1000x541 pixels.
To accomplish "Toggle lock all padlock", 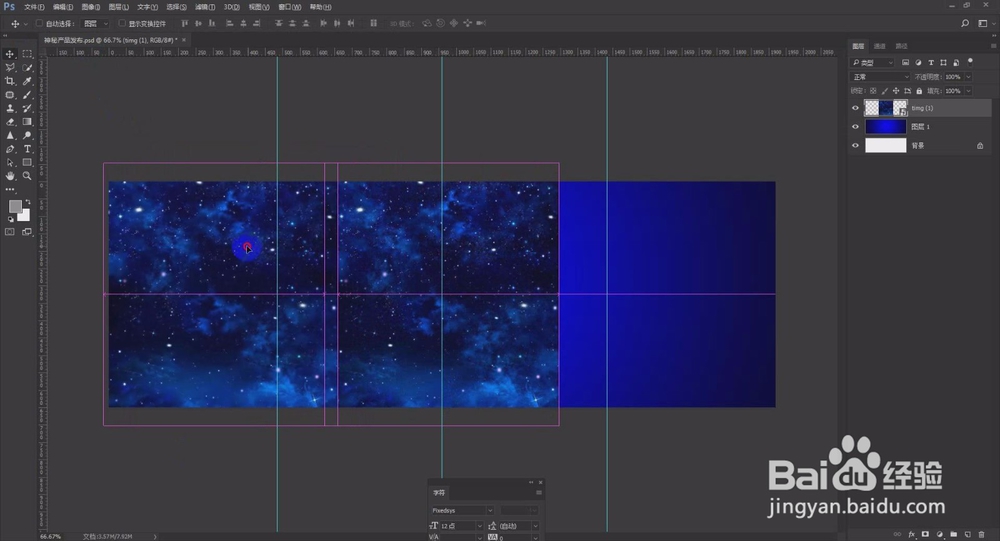I will [919, 91].
